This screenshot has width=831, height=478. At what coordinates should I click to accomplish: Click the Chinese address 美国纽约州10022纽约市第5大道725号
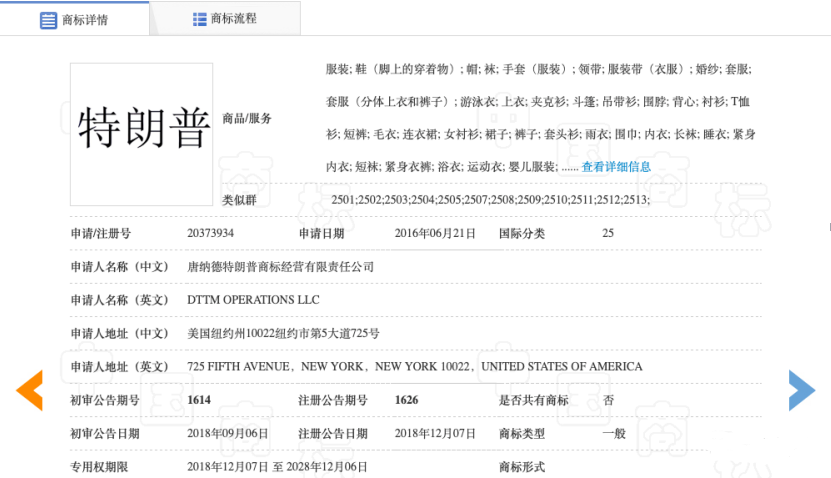click(283, 333)
